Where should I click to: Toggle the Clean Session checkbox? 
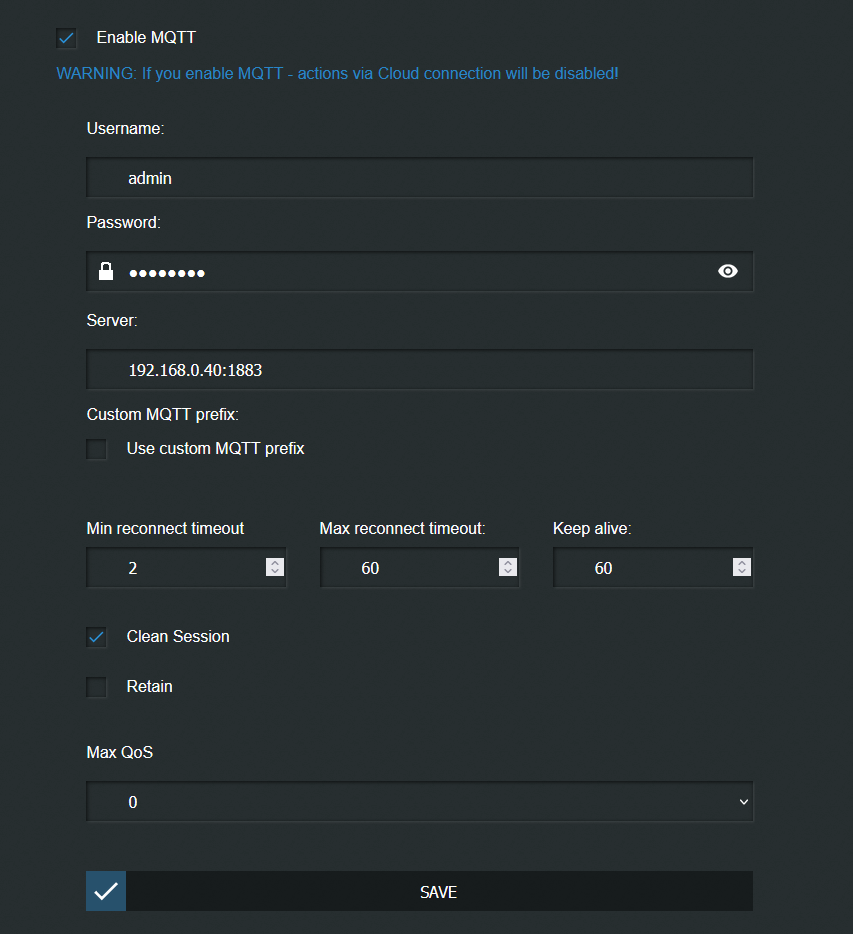click(x=96, y=637)
